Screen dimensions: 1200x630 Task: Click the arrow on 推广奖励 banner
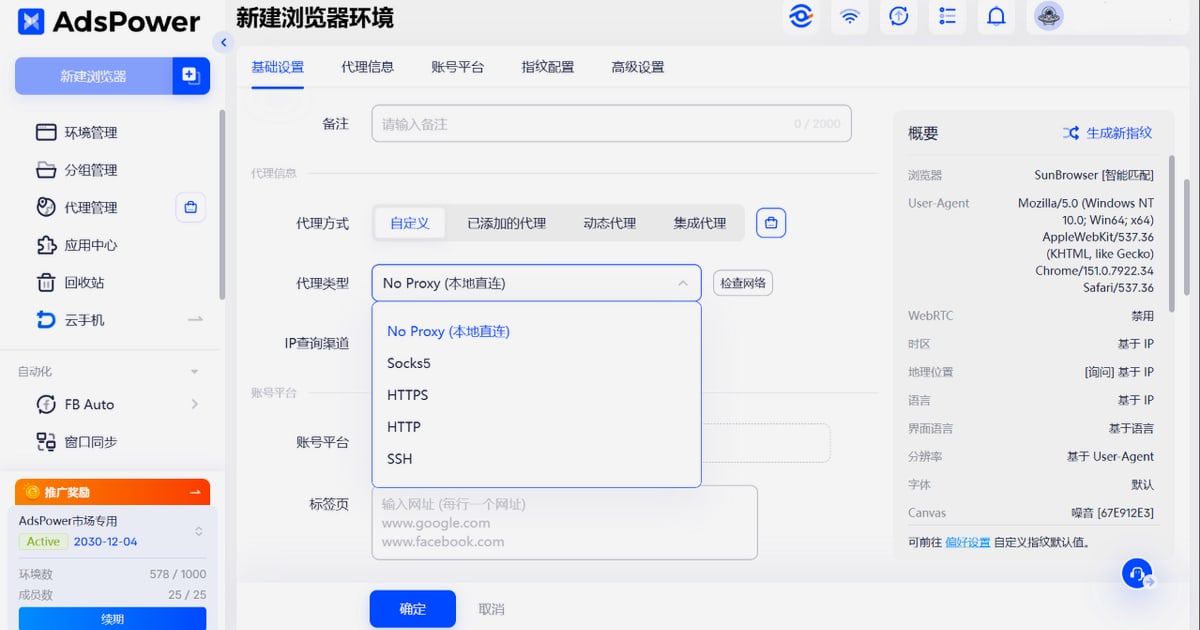point(195,492)
